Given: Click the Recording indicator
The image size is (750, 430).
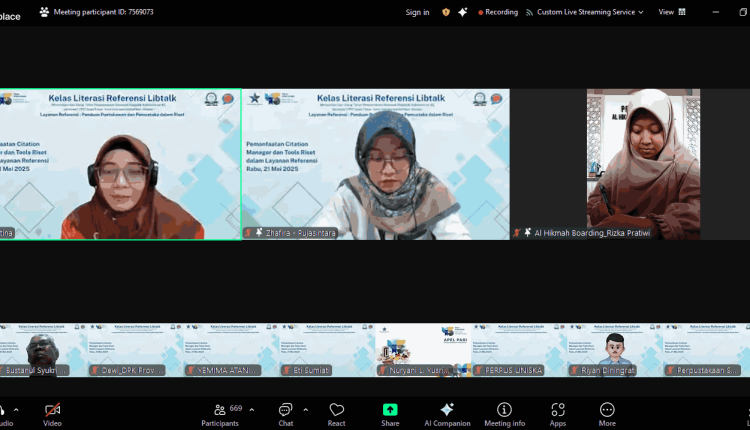Looking at the screenshot, I should [498, 12].
